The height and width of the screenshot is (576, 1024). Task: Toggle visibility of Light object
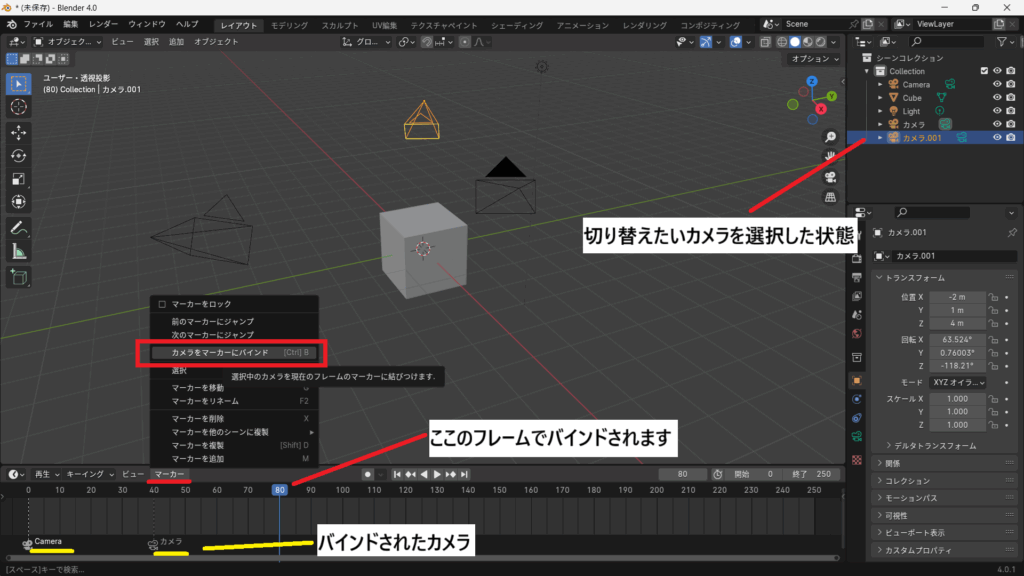[997, 111]
